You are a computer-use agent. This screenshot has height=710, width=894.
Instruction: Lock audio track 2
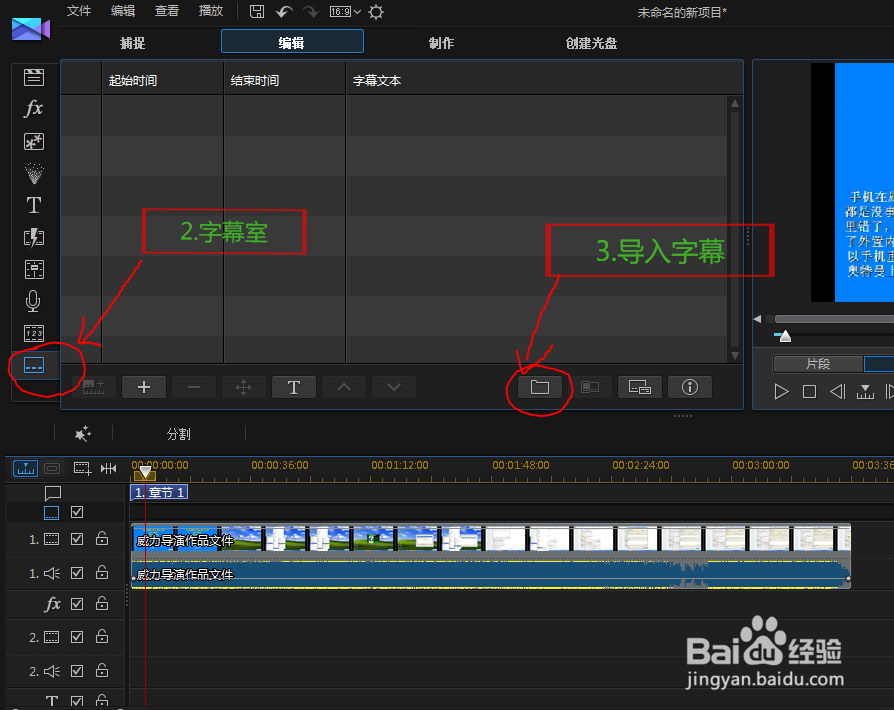pyautogui.click(x=102, y=670)
